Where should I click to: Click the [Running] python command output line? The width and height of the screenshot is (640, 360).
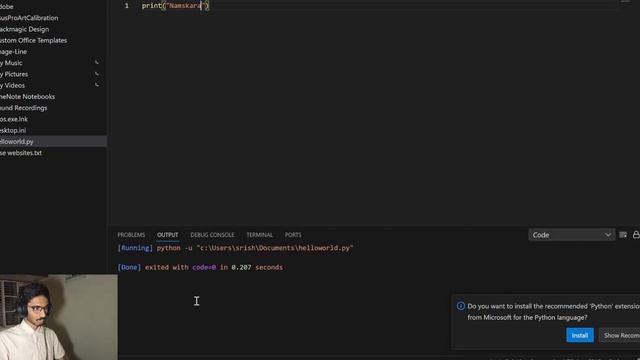click(236, 248)
